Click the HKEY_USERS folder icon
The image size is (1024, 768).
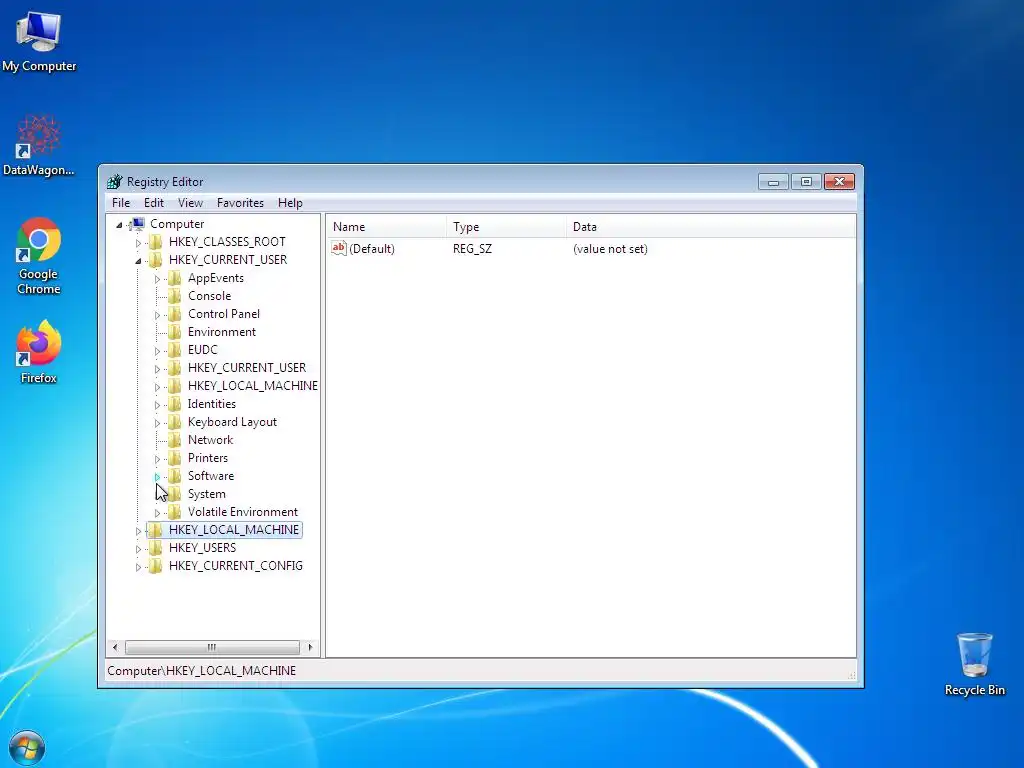(155, 548)
